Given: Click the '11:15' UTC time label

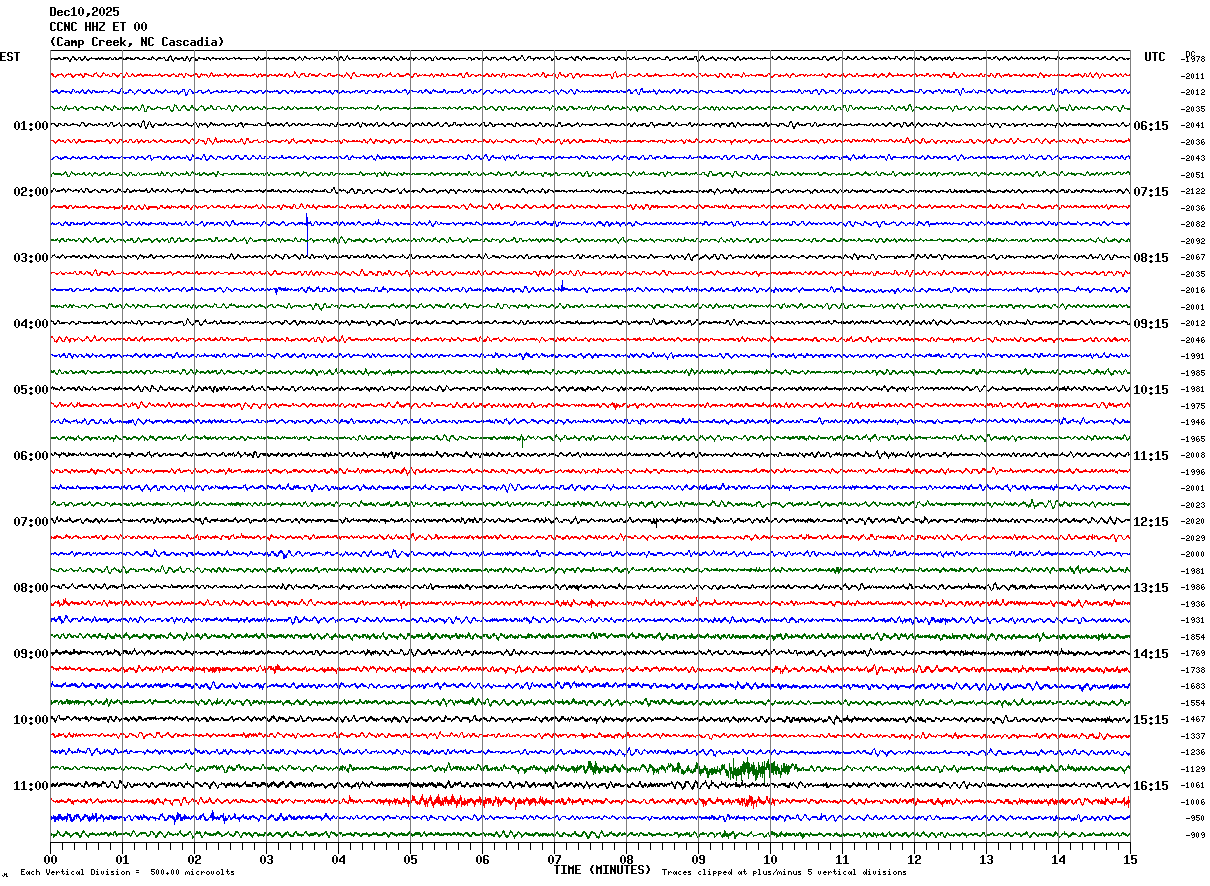Looking at the screenshot, I should (x=1151, y=456).
